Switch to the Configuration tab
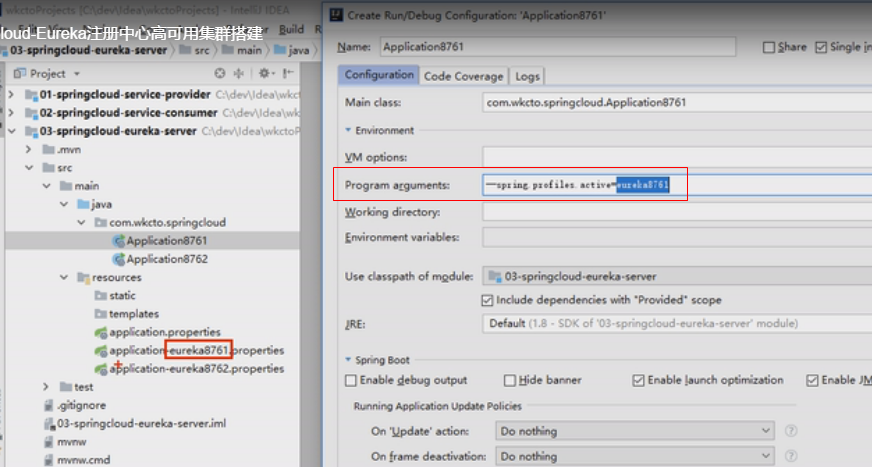This screenshot has width=872, height=467. (x=379, y=75)
